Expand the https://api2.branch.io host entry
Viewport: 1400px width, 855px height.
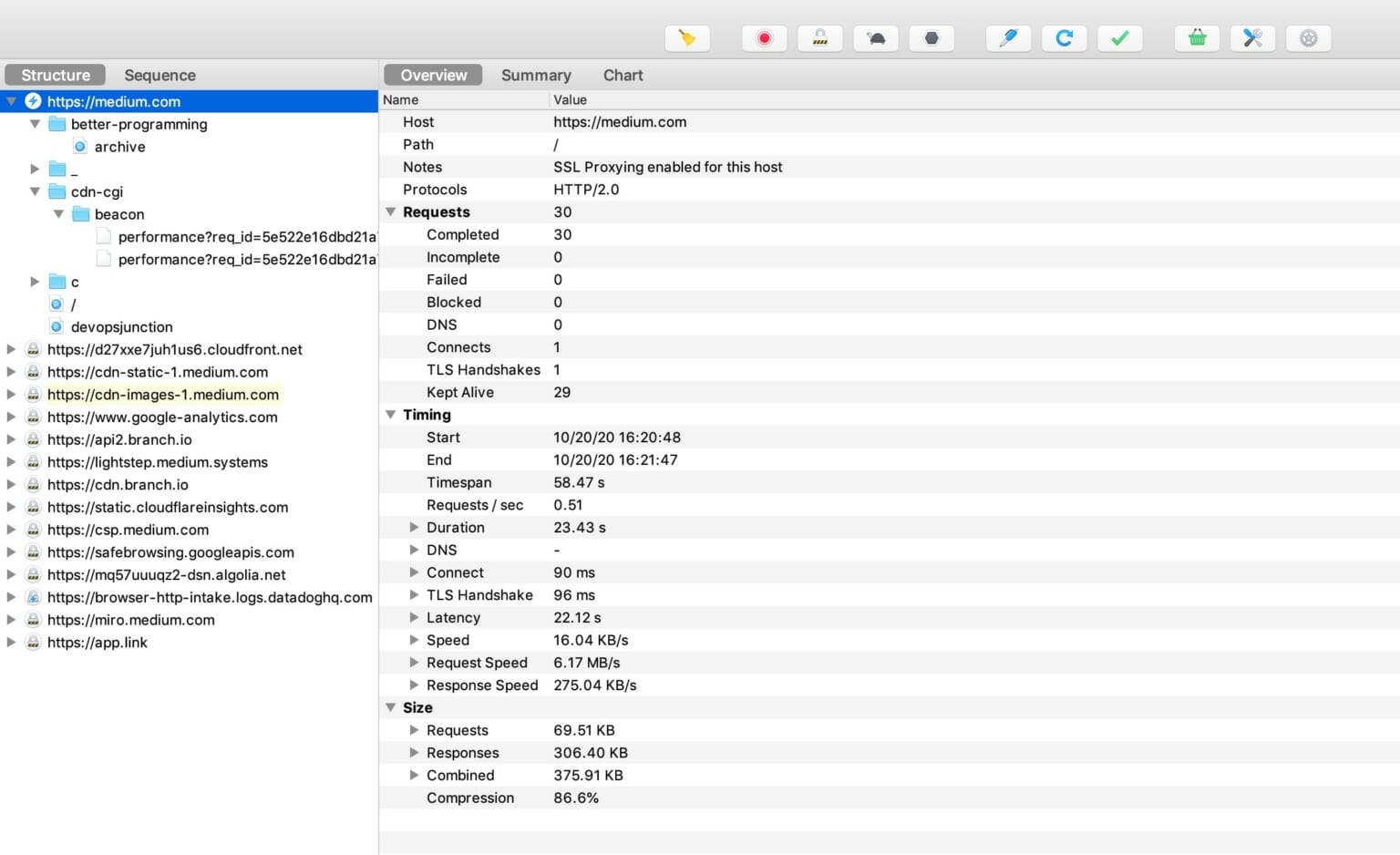[11, 439]
